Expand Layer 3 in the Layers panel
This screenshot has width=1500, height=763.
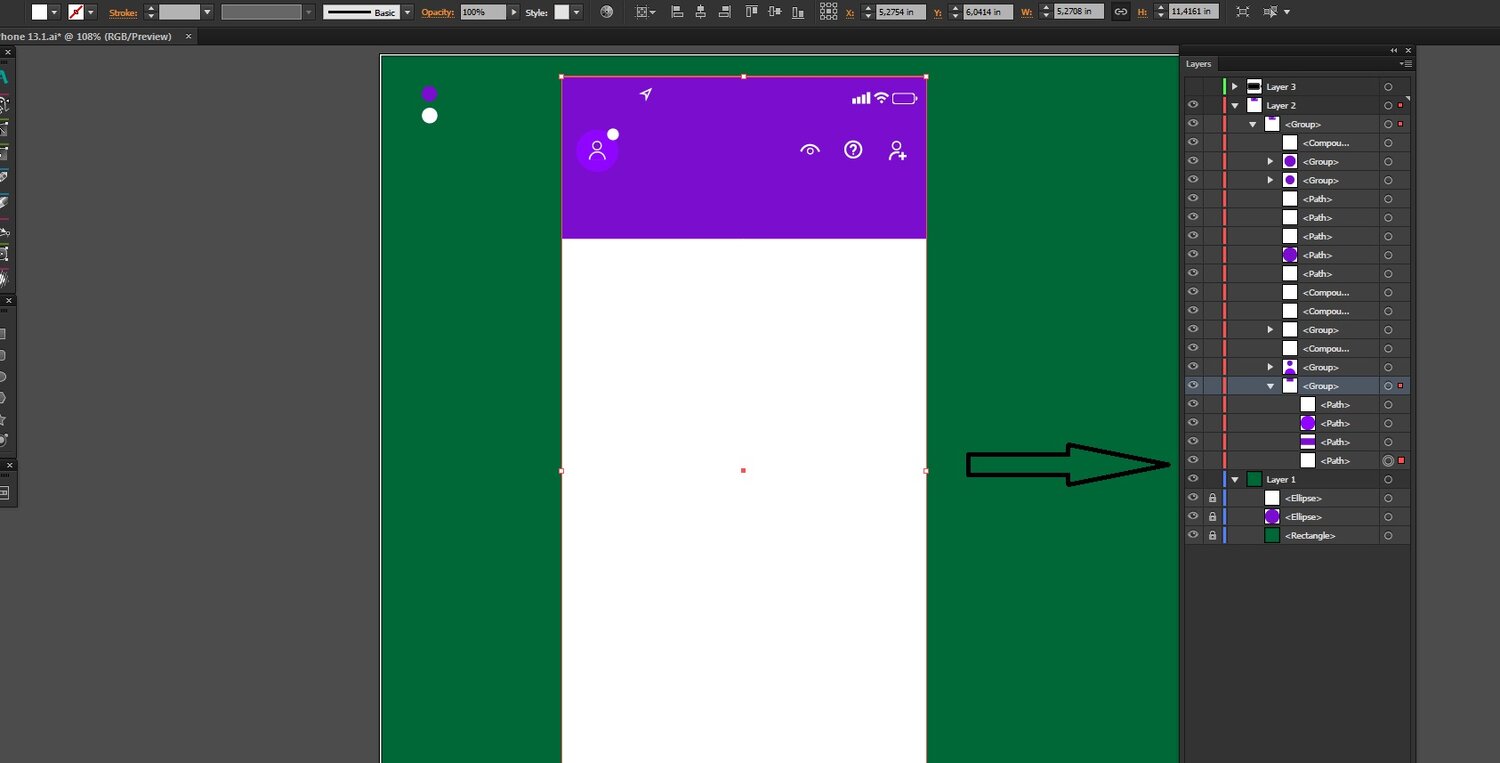1235,87
